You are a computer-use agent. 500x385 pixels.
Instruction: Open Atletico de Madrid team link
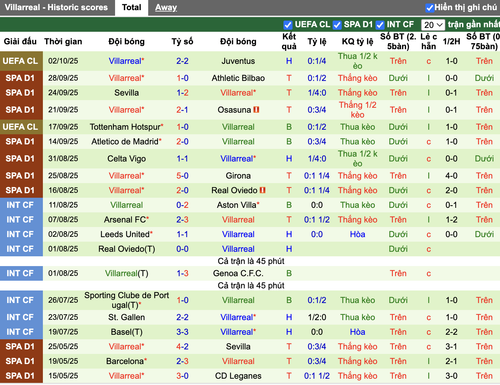coord(126,142)
